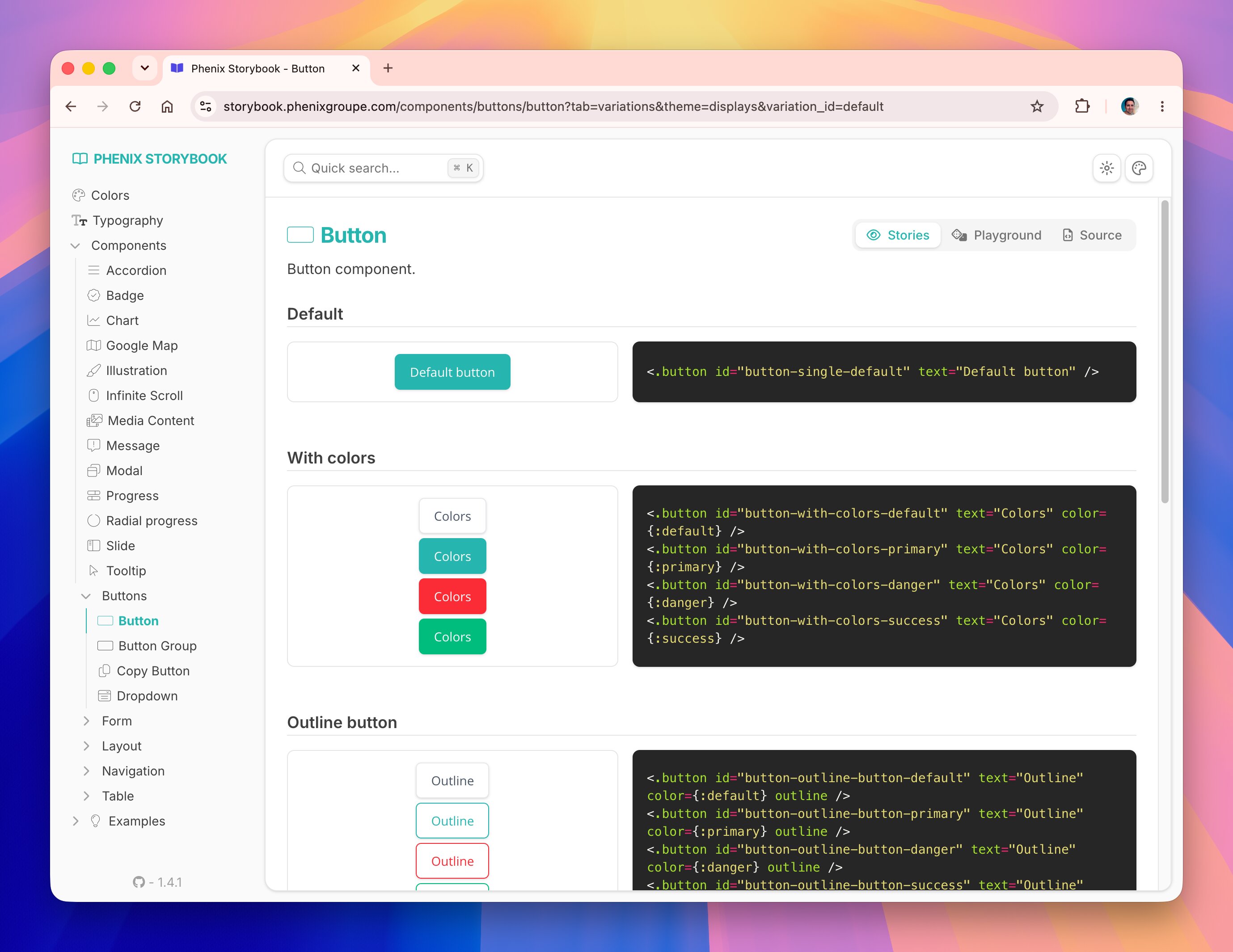Reload the page in browser
Screen dimensions: 1233x952
(x=135, y=106)
